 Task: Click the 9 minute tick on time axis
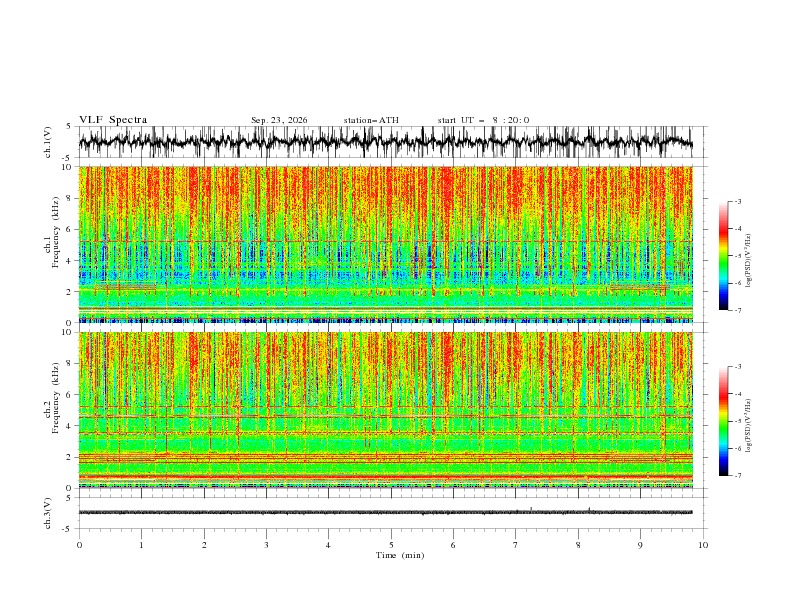point(640,545)
